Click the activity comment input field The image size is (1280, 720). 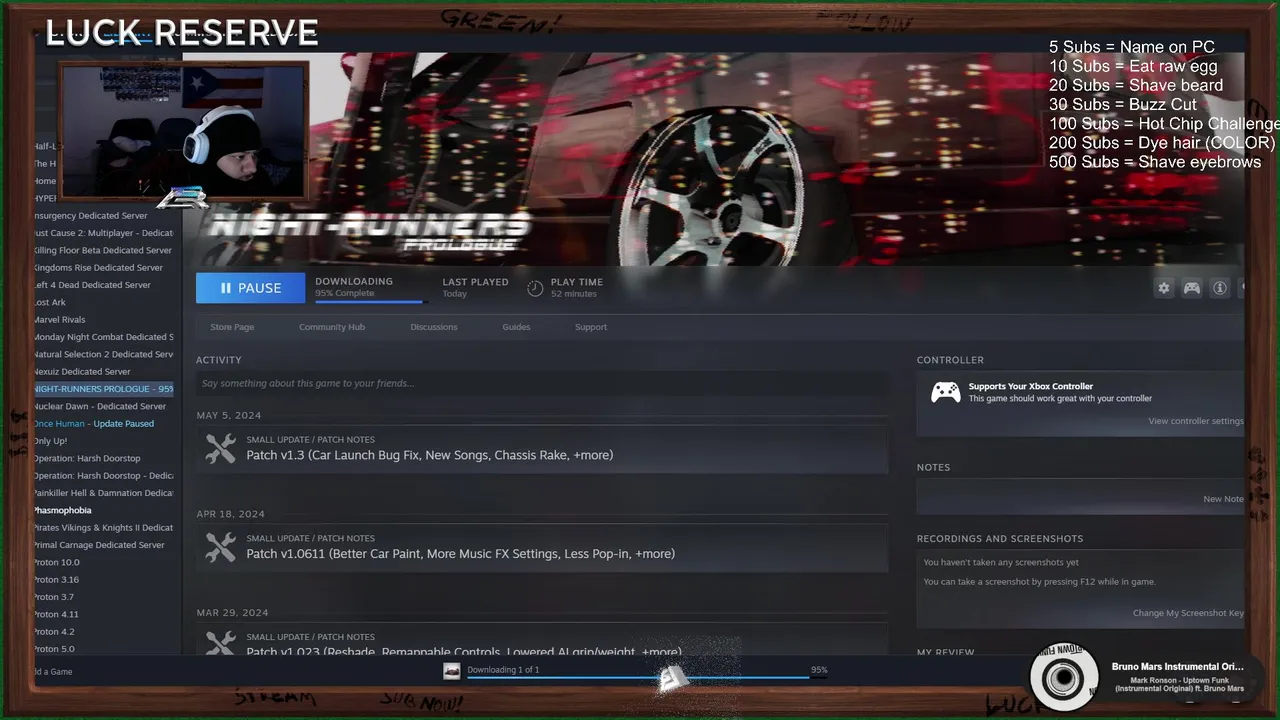[542, 383]
